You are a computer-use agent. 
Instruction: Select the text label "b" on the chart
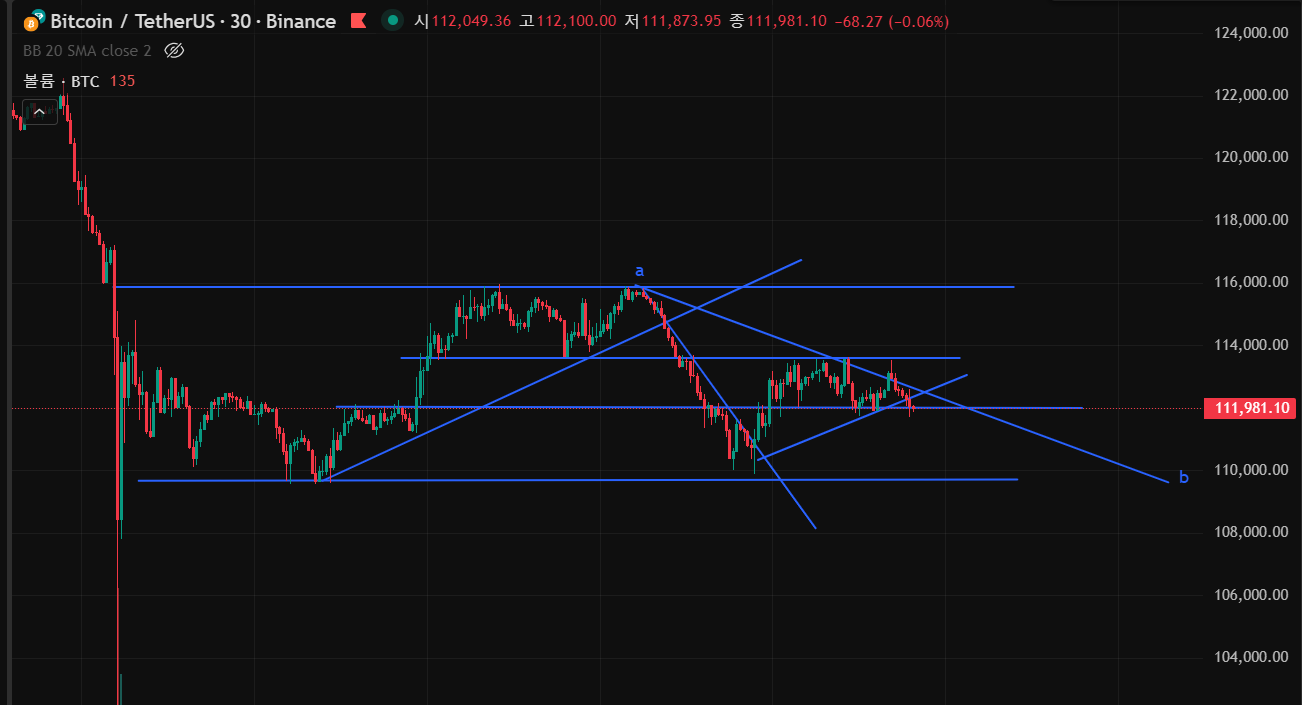point(1184,478)
